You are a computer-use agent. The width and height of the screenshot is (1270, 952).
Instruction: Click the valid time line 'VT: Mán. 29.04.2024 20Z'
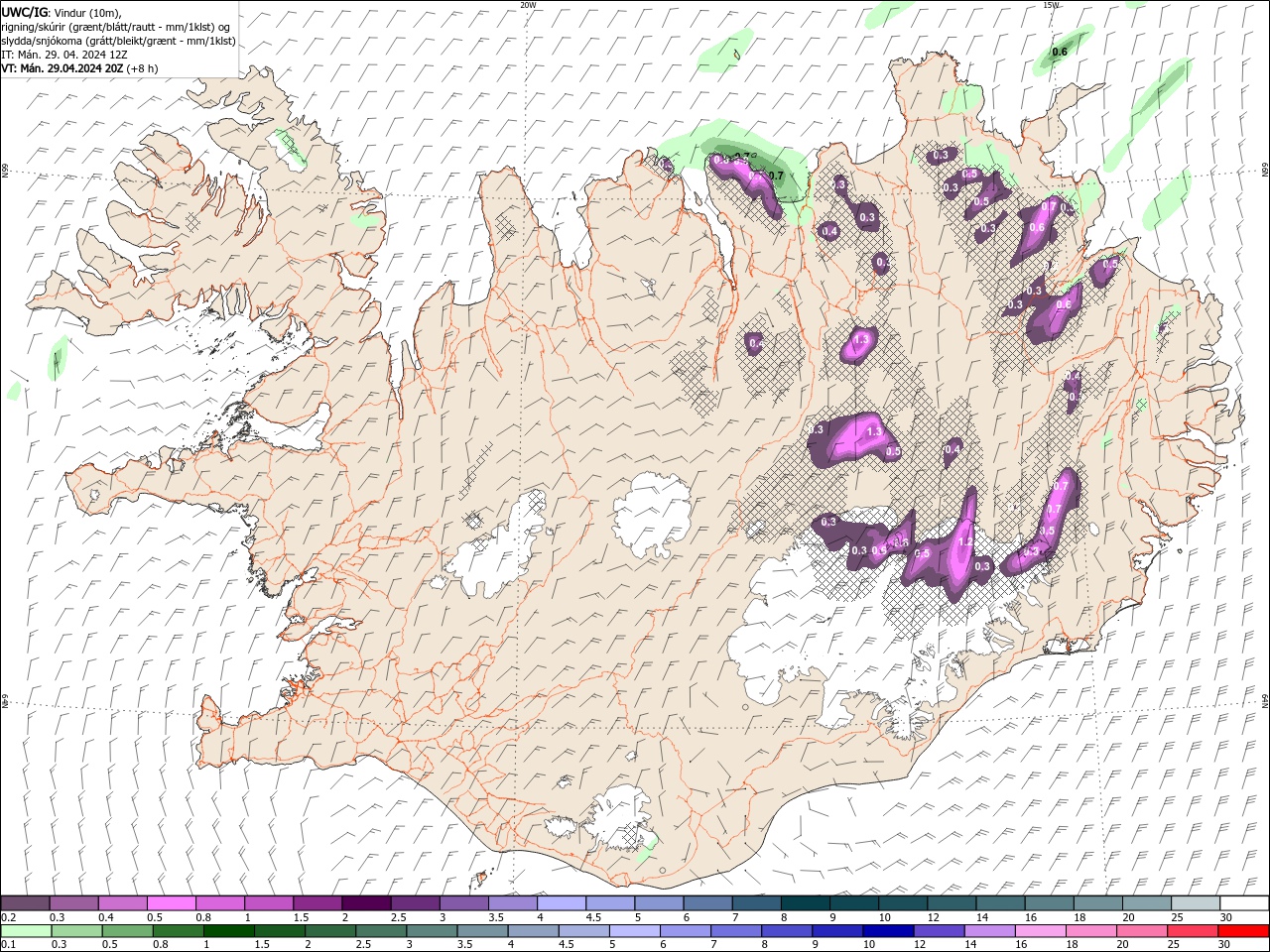tap(62, 68)
